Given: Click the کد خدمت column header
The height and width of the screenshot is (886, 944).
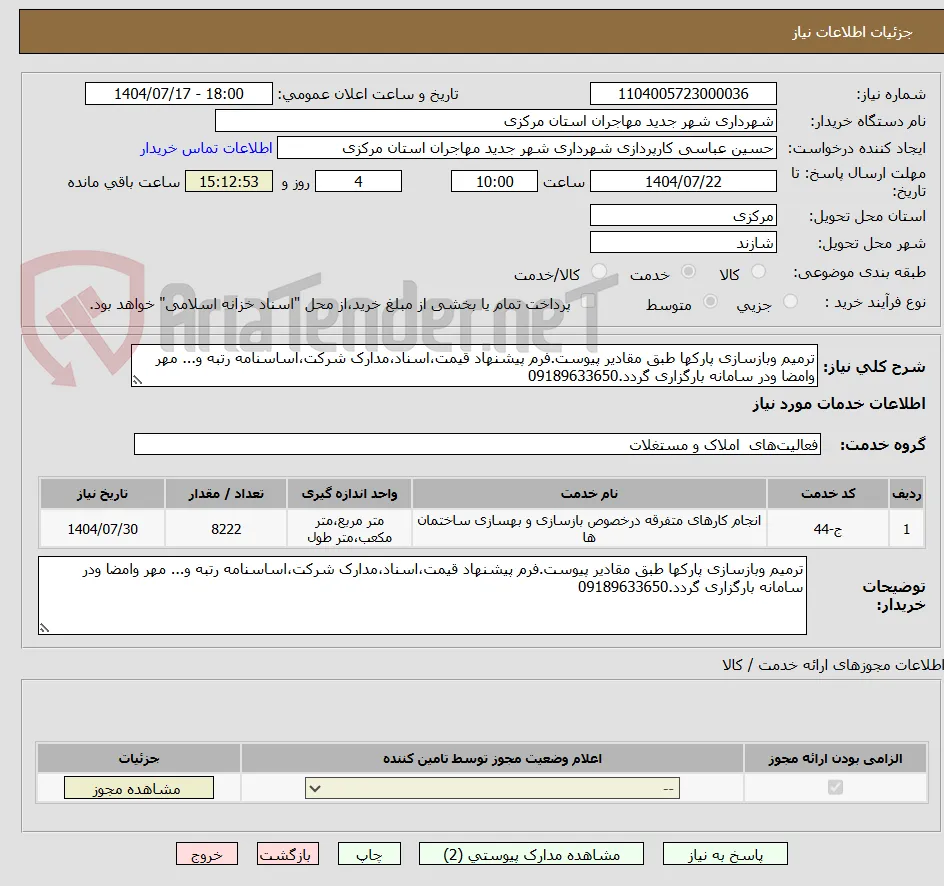Looking at the screenshot, I should [x=828, y=494].
